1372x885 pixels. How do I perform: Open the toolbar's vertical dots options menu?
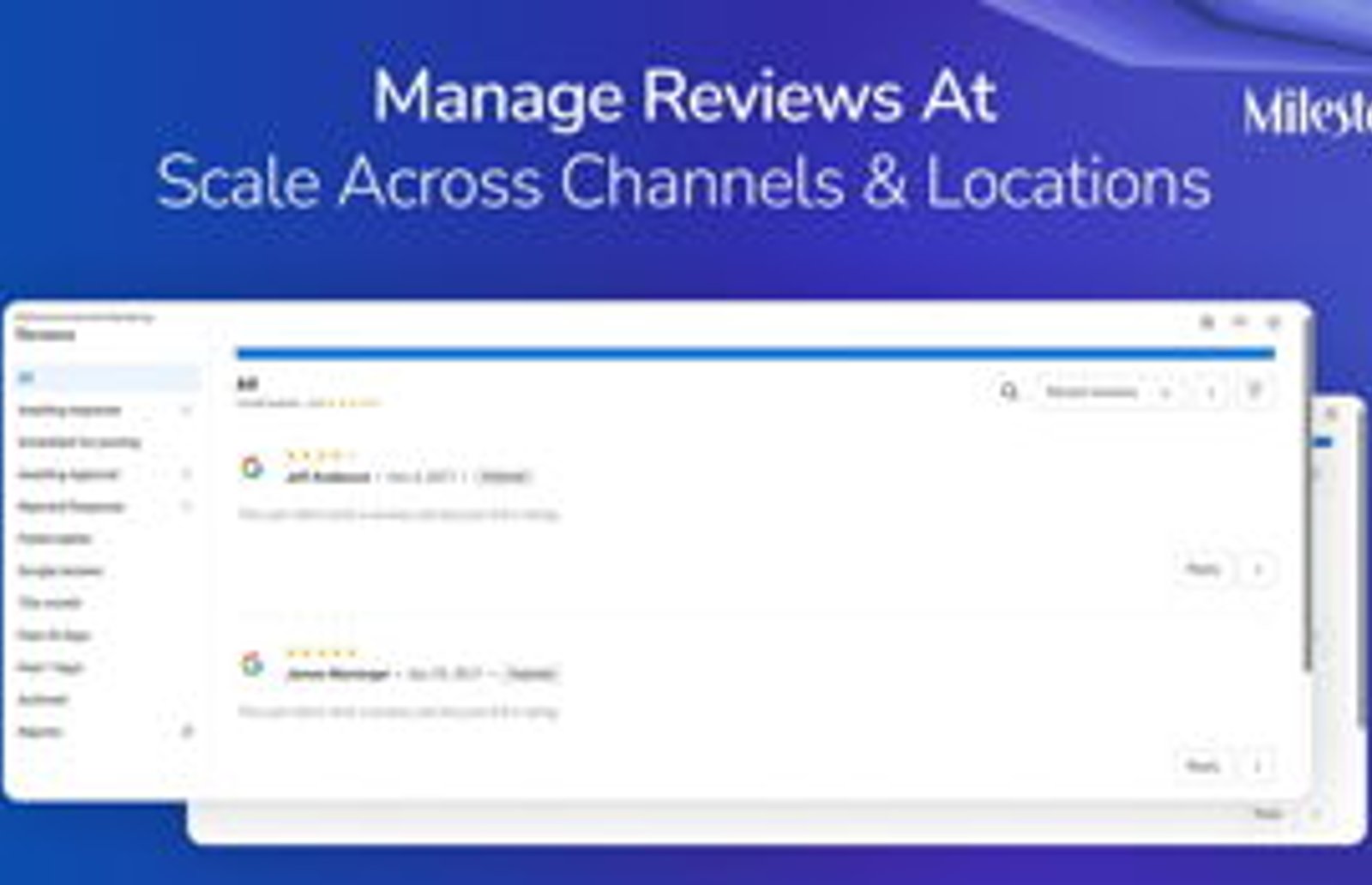click(1211, 392)
